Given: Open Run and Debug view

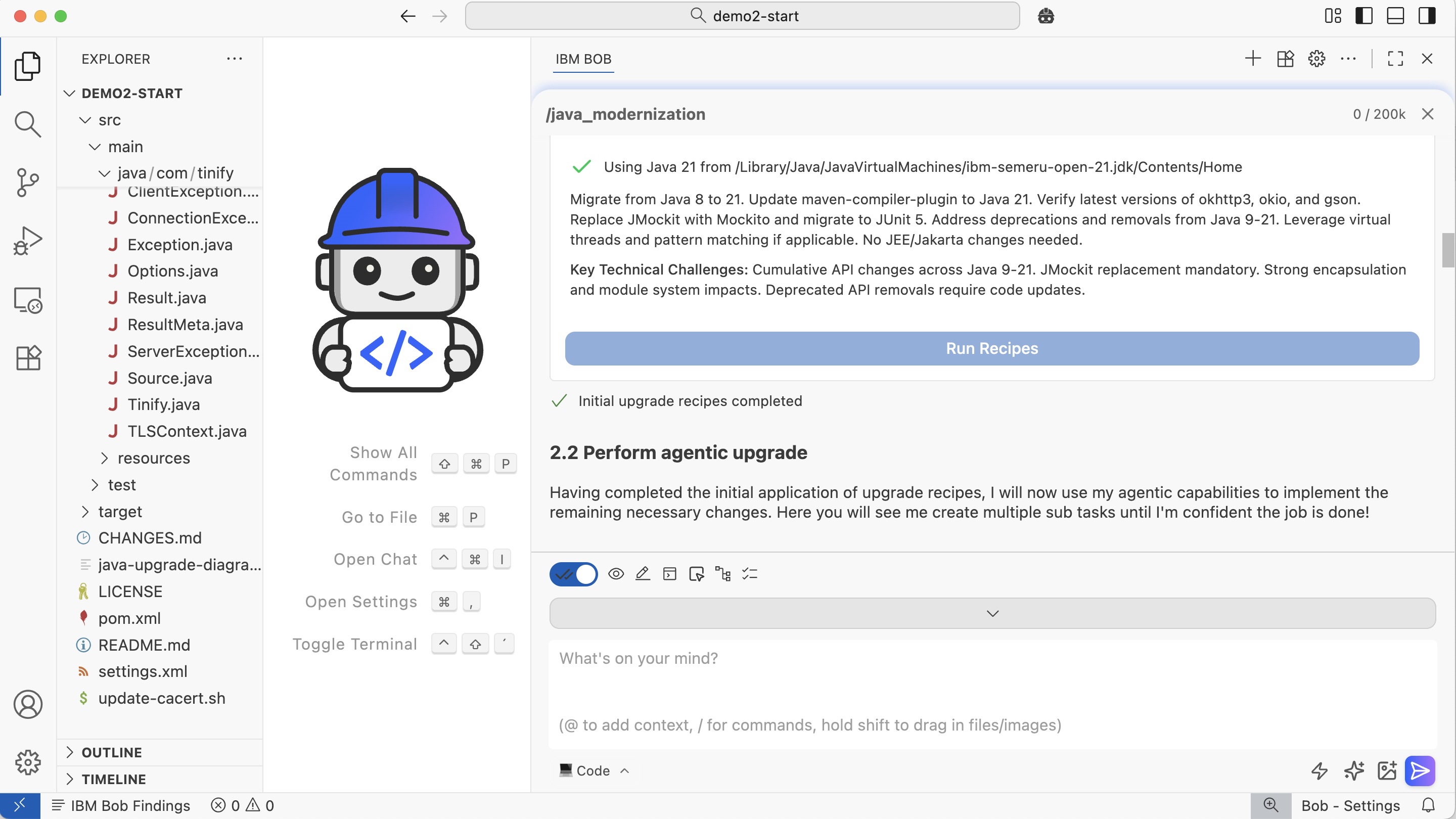Looking at the screenshot, I should click(x=27, y=241).
